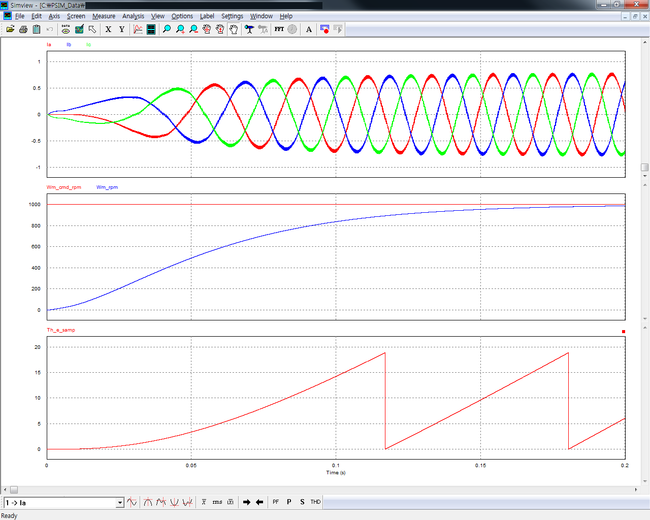
Task: Open the Measure menu
Action: [104, 16]
